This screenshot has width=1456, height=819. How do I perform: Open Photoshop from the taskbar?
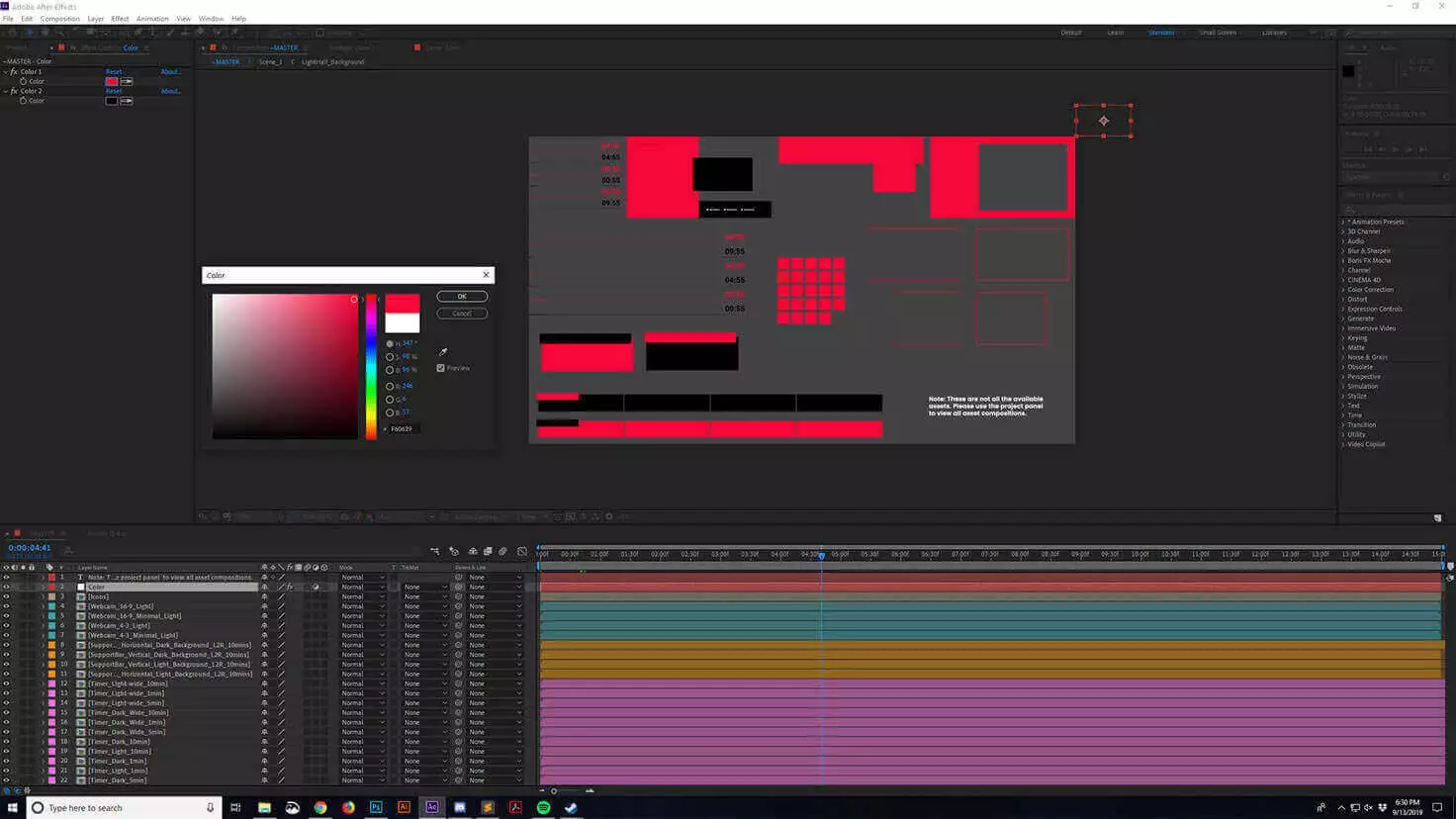point(376,807)
